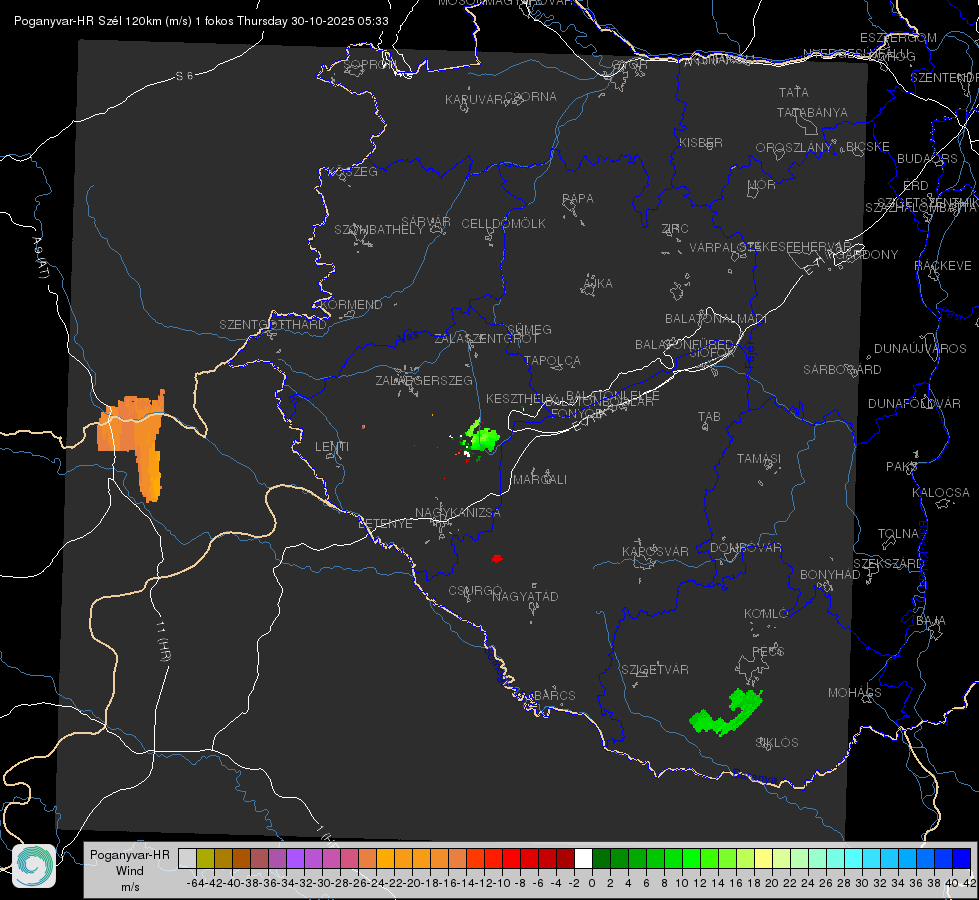
Task: Click the 'S 6' road label
Action: (x=184, y=76)
